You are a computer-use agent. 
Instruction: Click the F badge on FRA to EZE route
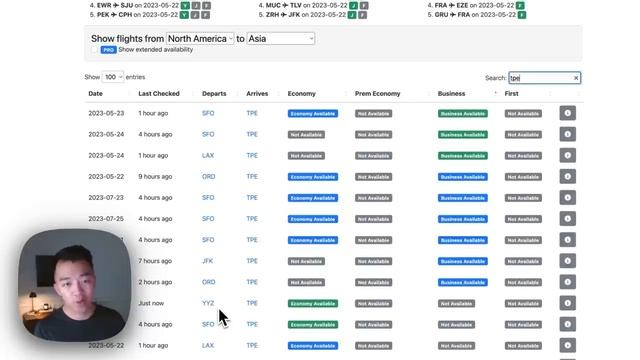click(x=520, y=6)
